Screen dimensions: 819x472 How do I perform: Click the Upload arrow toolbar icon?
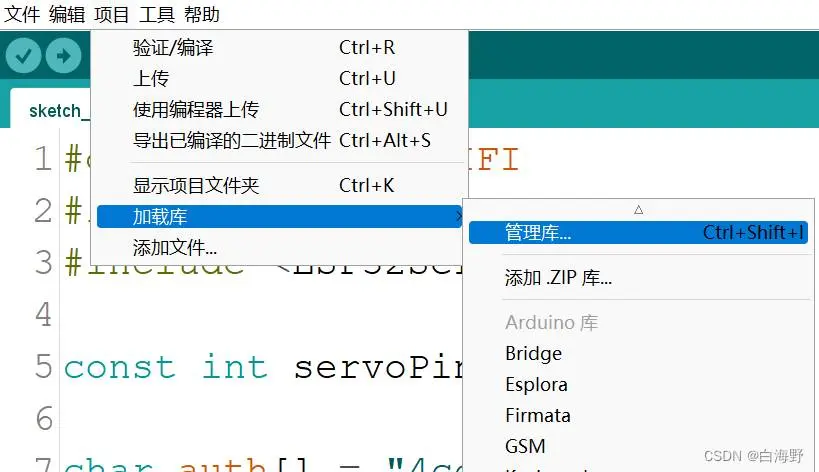coord(63,55)
